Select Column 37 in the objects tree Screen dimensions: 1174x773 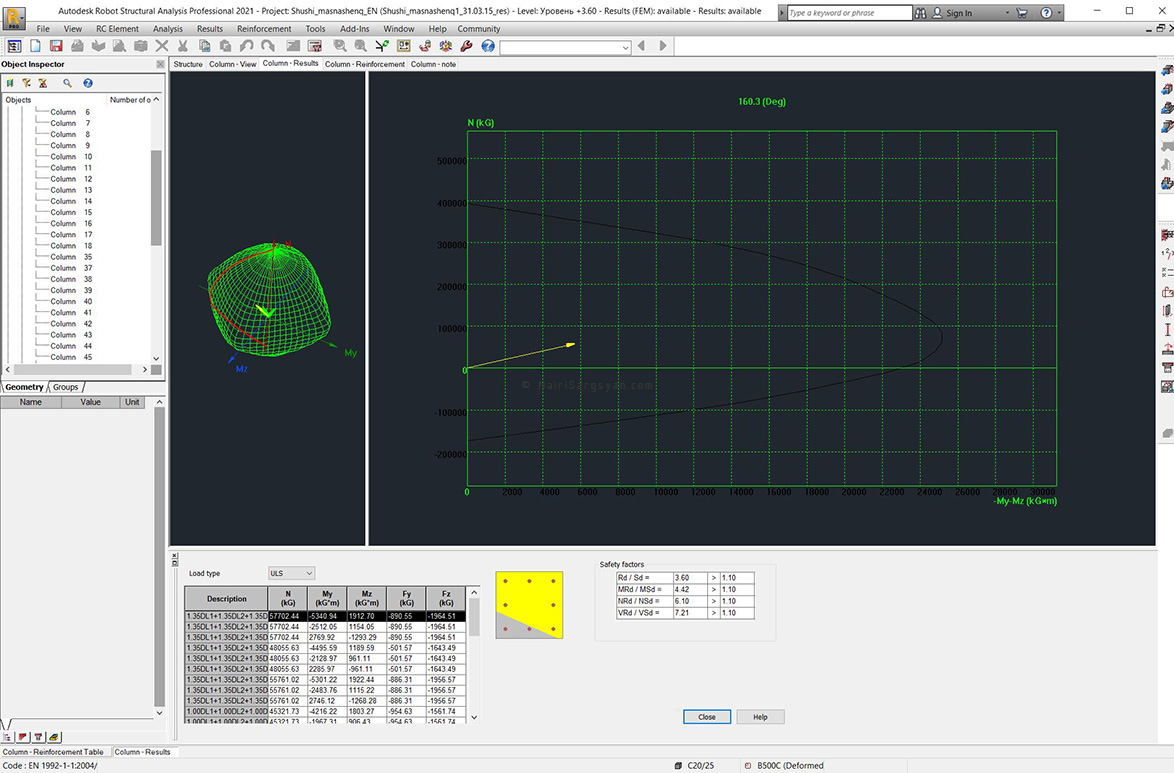[x=71, y=268]
